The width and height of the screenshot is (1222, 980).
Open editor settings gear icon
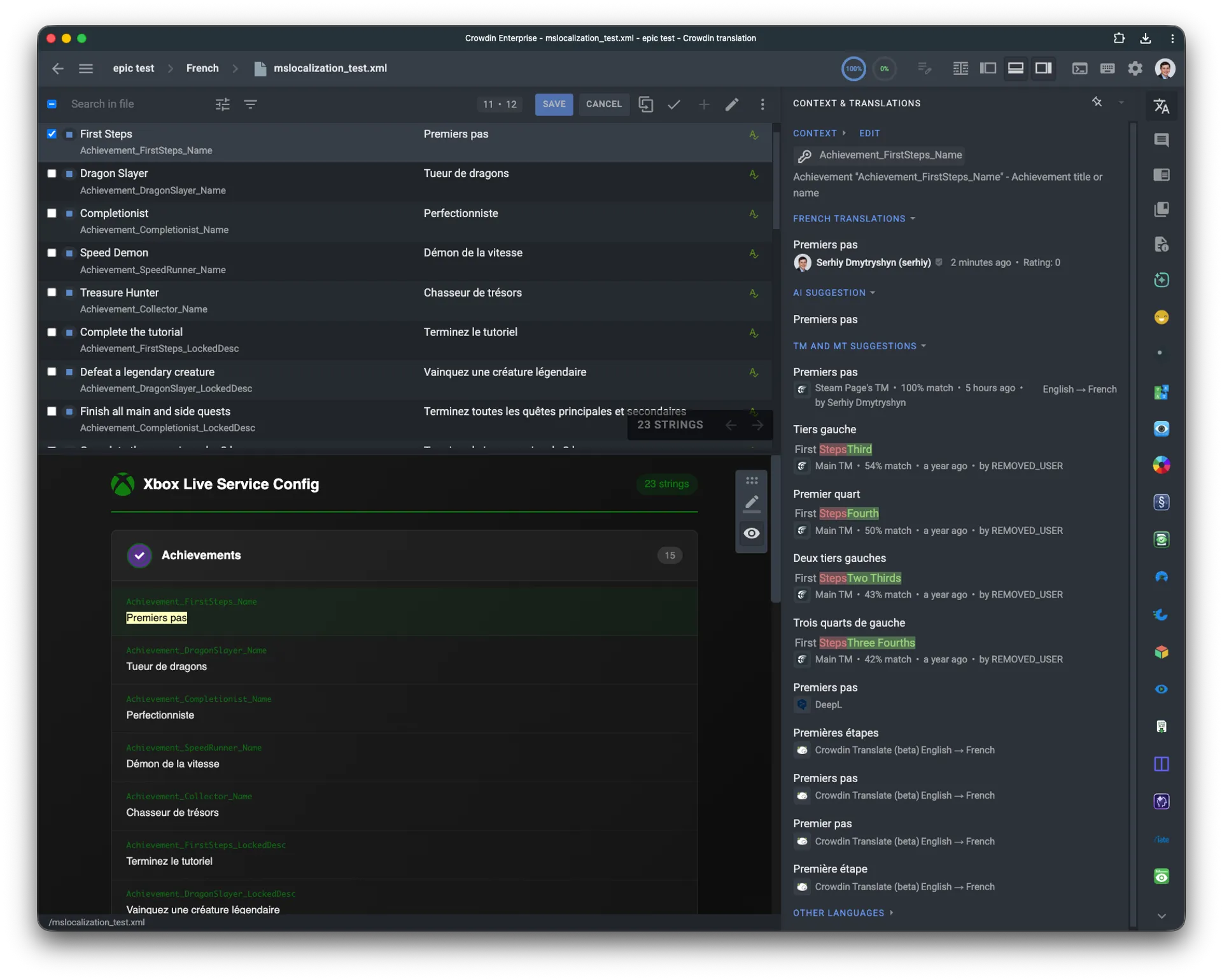pyautogui.click(x=1135, y=69)
